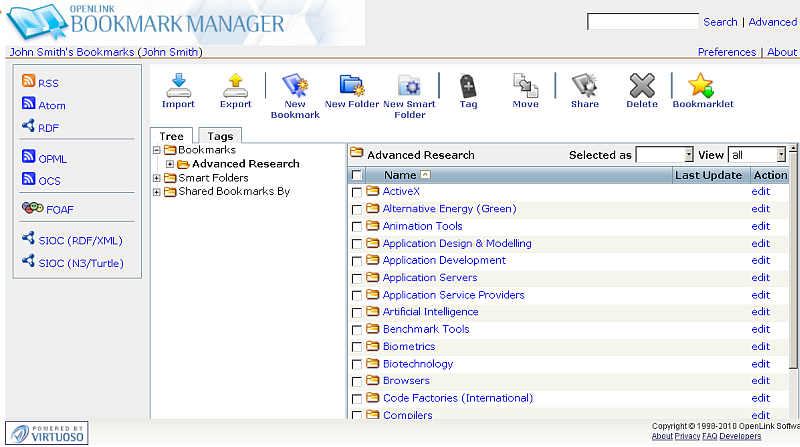The height and width of the screenshot is (447, 800).
Task: Switch to the Tags tab
Action: point(220,137)
